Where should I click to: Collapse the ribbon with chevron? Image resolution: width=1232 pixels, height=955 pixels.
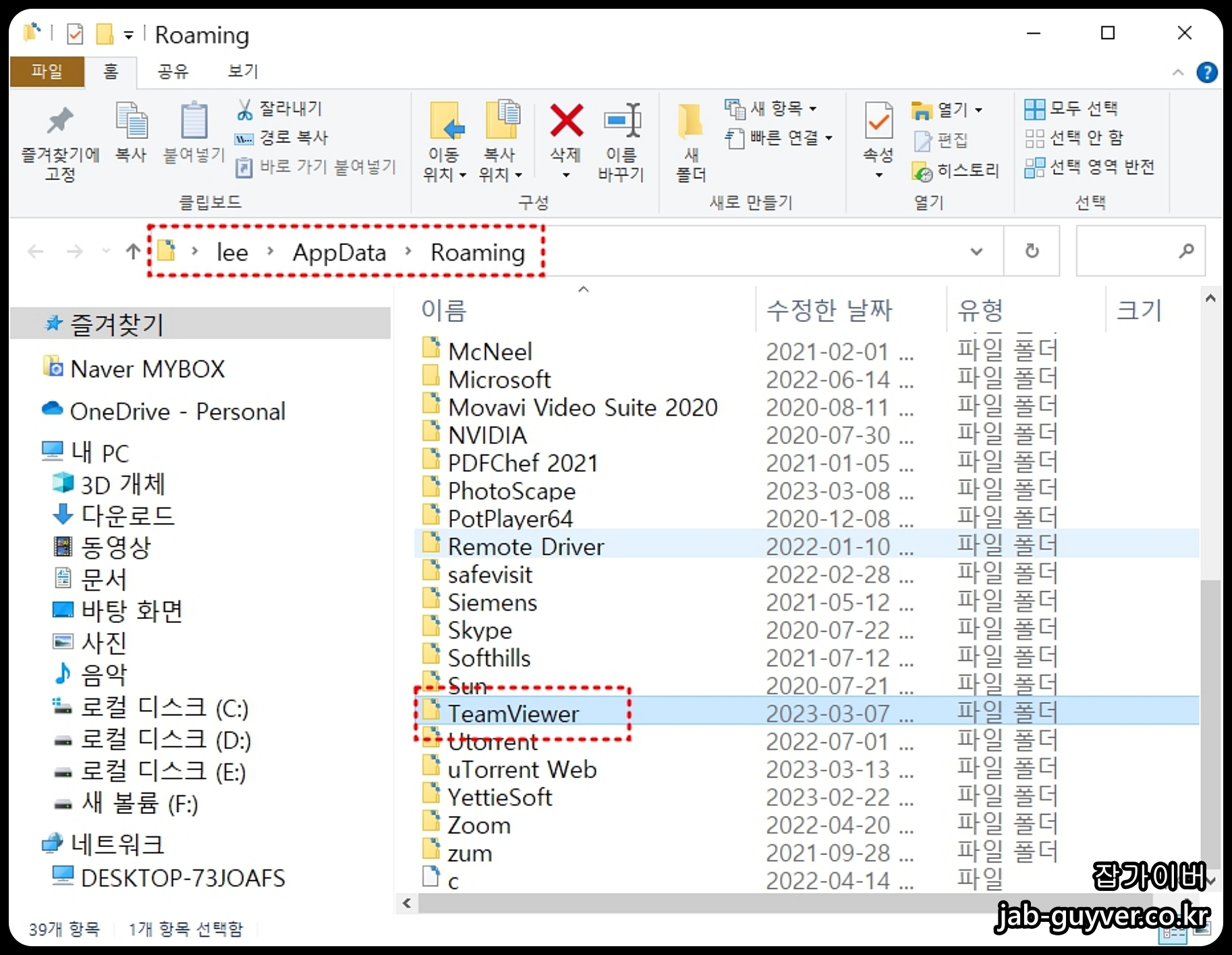(x=1177, y=72)
